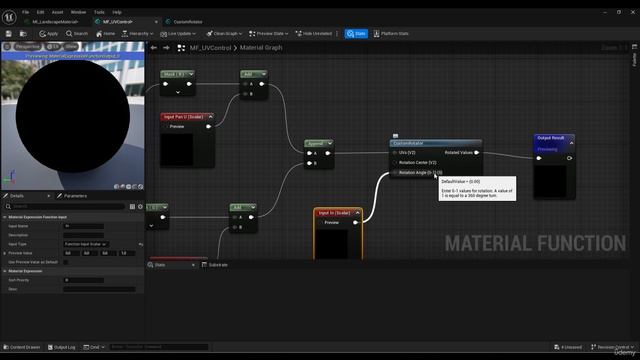Toggle the highlighted Stats button

point(356,33)
